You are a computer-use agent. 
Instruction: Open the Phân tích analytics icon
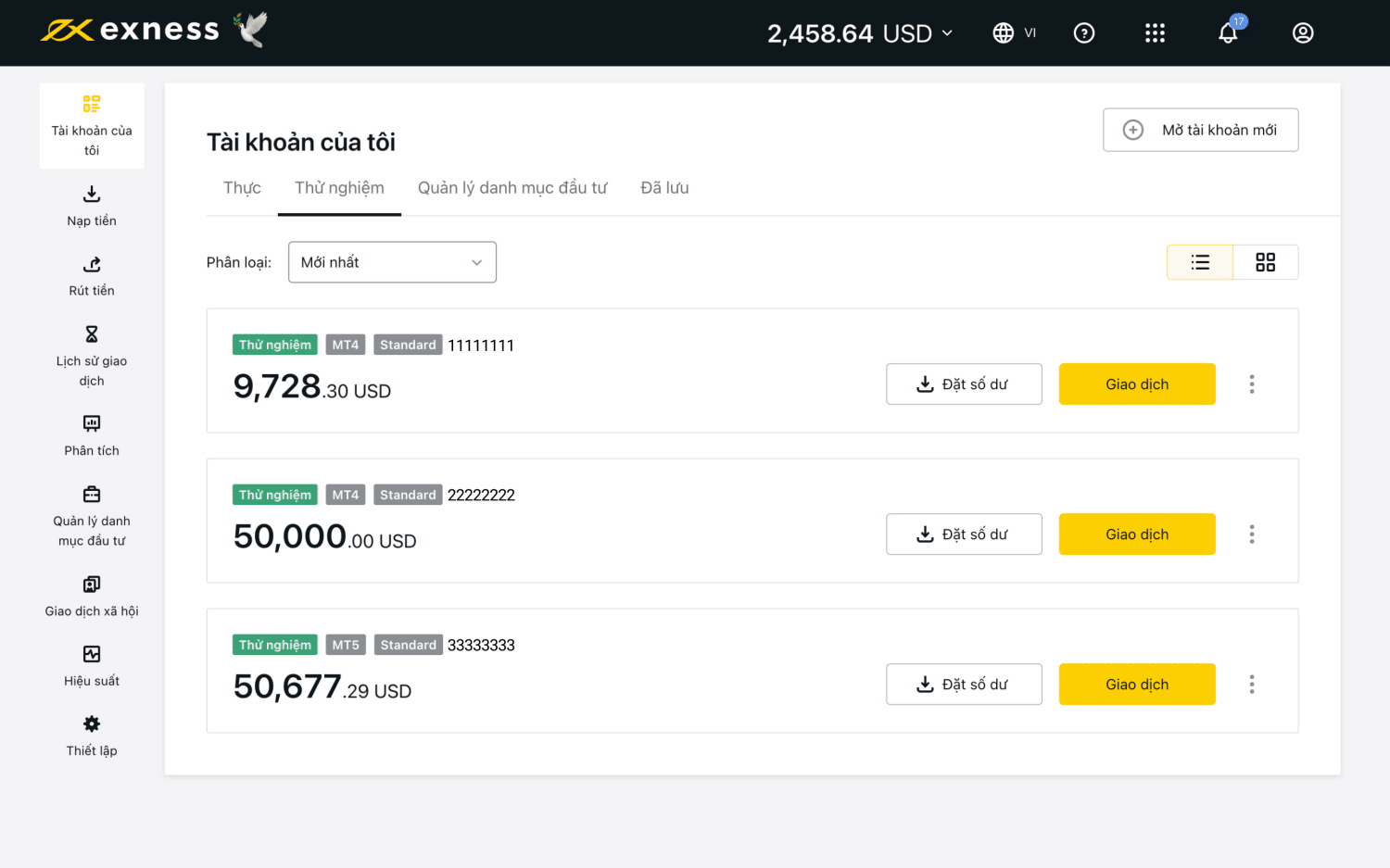point(92,424)
